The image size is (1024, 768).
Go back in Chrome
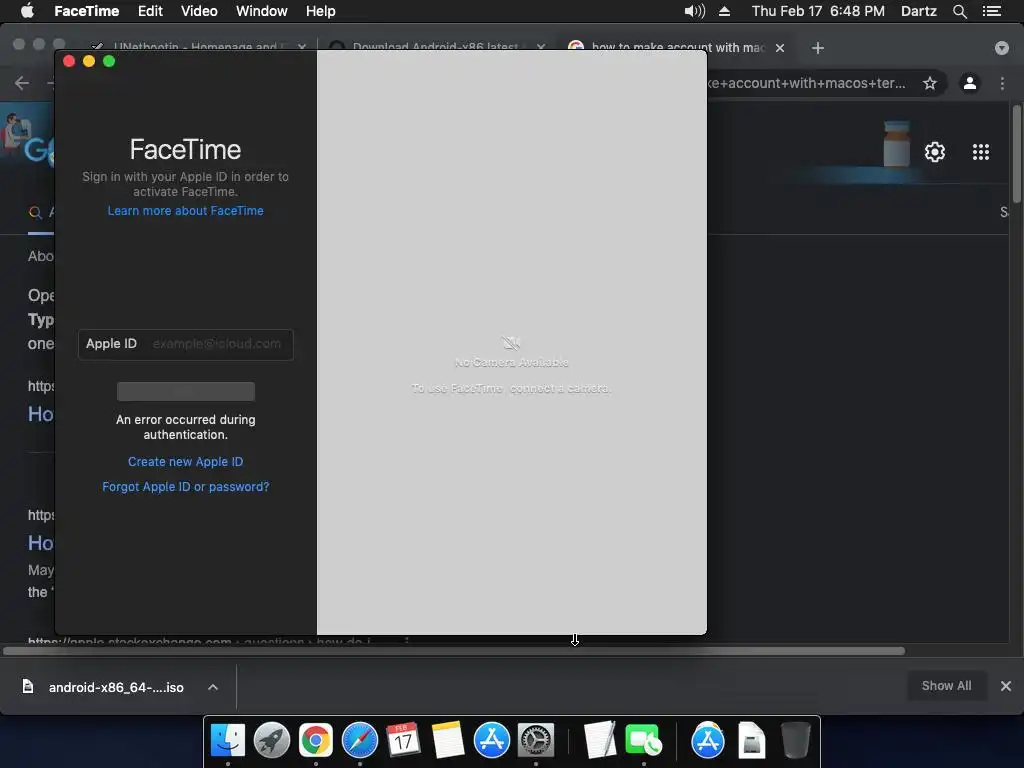coord(22,83)
